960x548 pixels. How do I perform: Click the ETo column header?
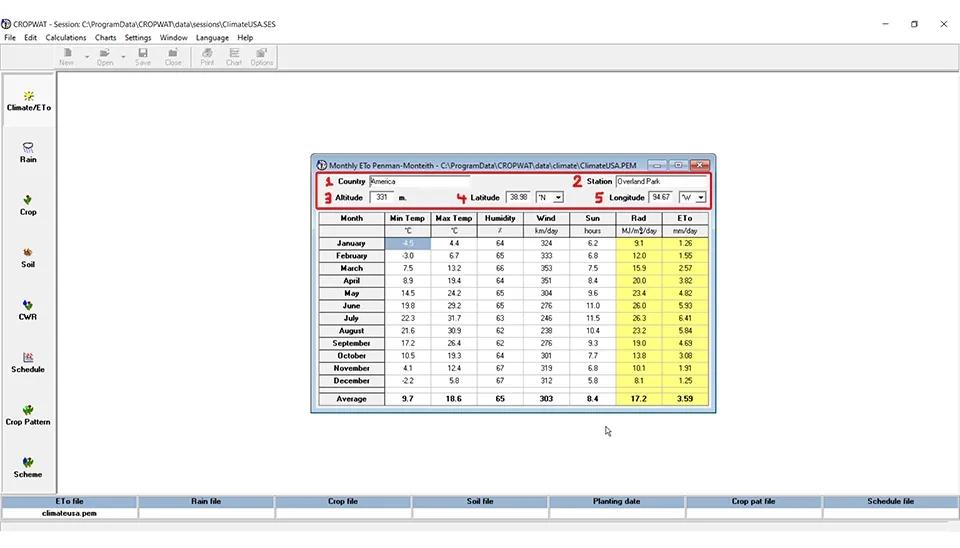[x=685, y=219]
